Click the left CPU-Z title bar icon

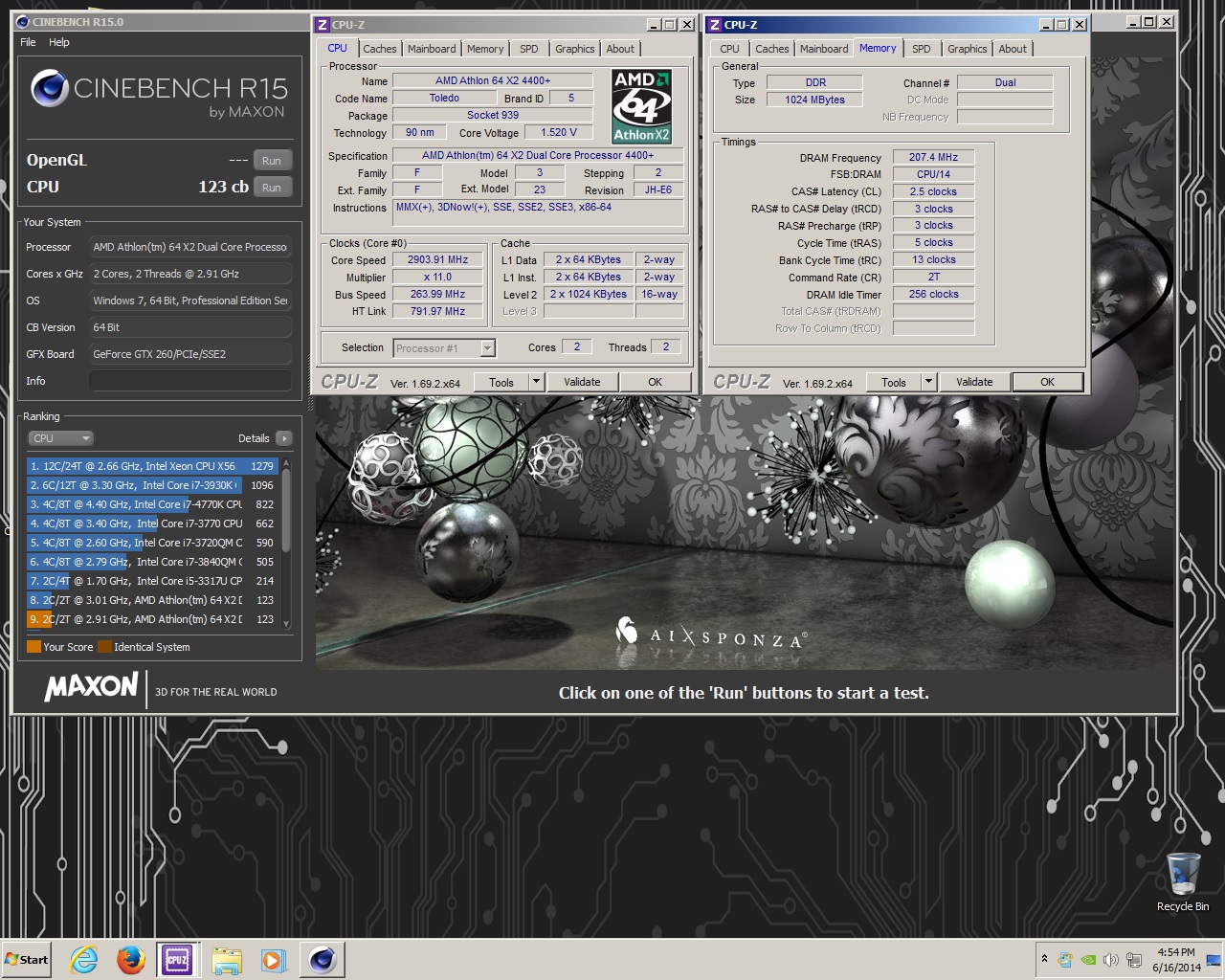[323, 25]
